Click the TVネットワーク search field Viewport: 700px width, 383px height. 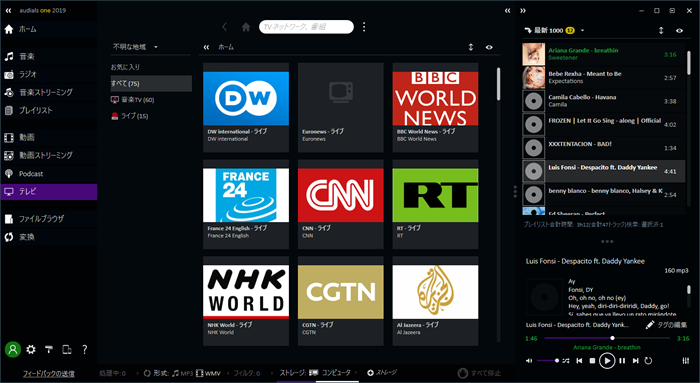click(306, 27)
